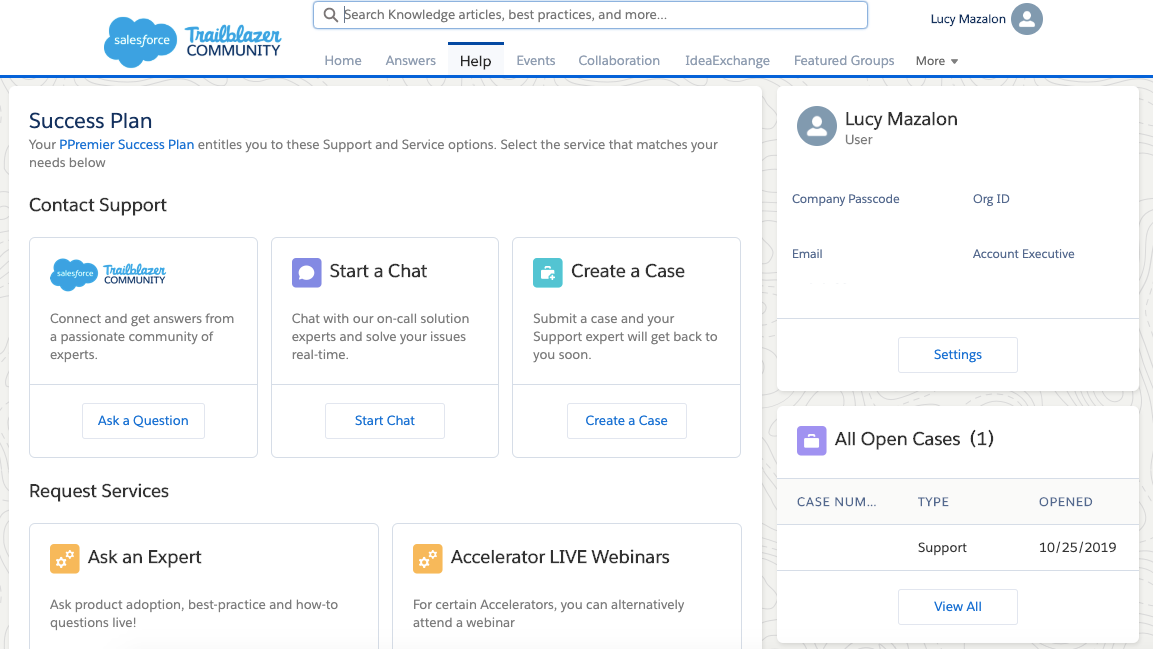
Task: Click the Success Plan page title
Action: click(x=90, y=121)
